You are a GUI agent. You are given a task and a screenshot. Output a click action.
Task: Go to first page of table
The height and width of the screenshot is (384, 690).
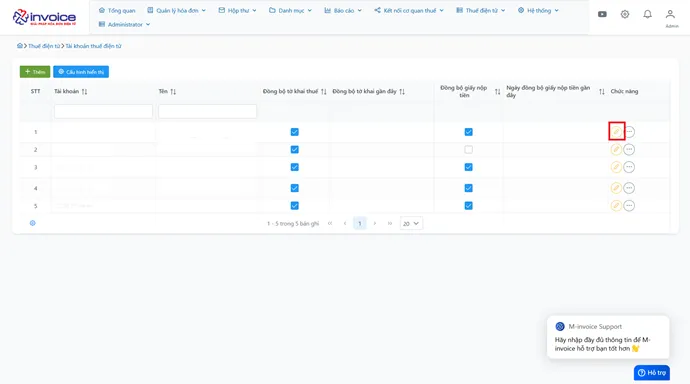coord(330,223)
